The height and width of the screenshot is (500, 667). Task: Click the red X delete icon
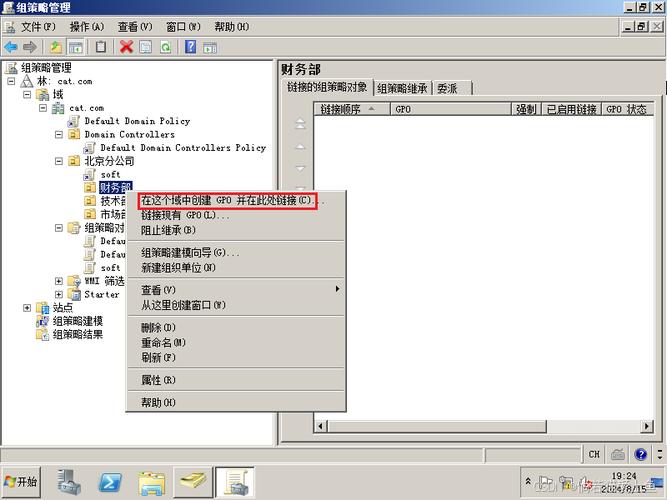126,47
